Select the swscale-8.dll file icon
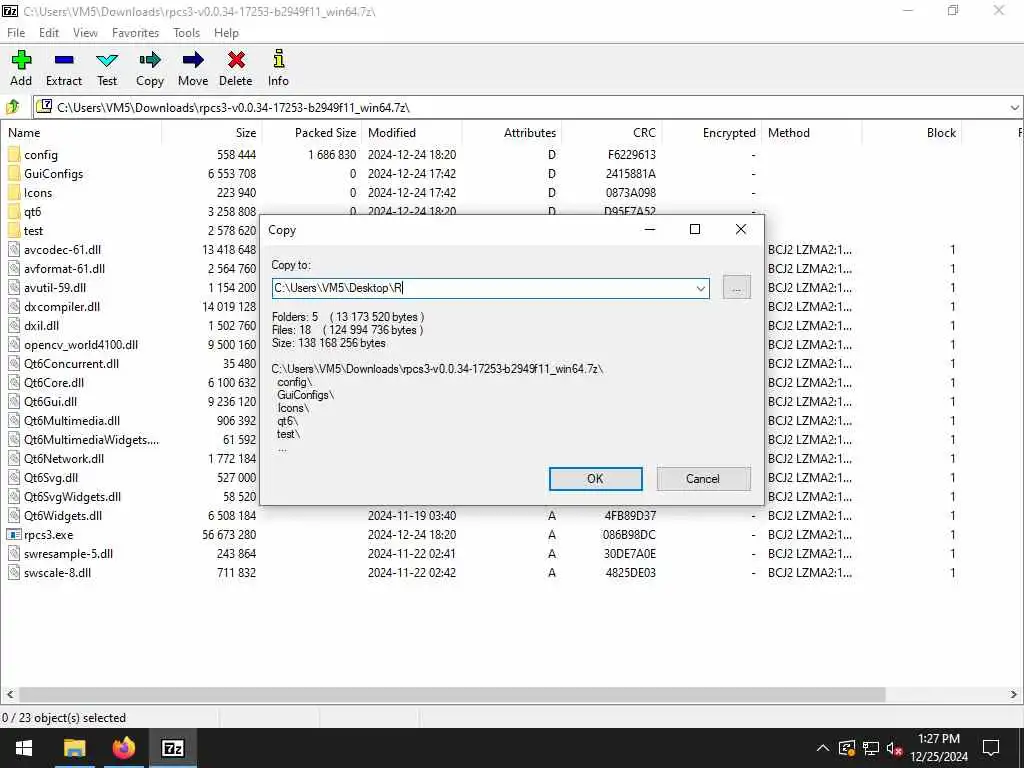1024x768 pixels. point(14,573)
